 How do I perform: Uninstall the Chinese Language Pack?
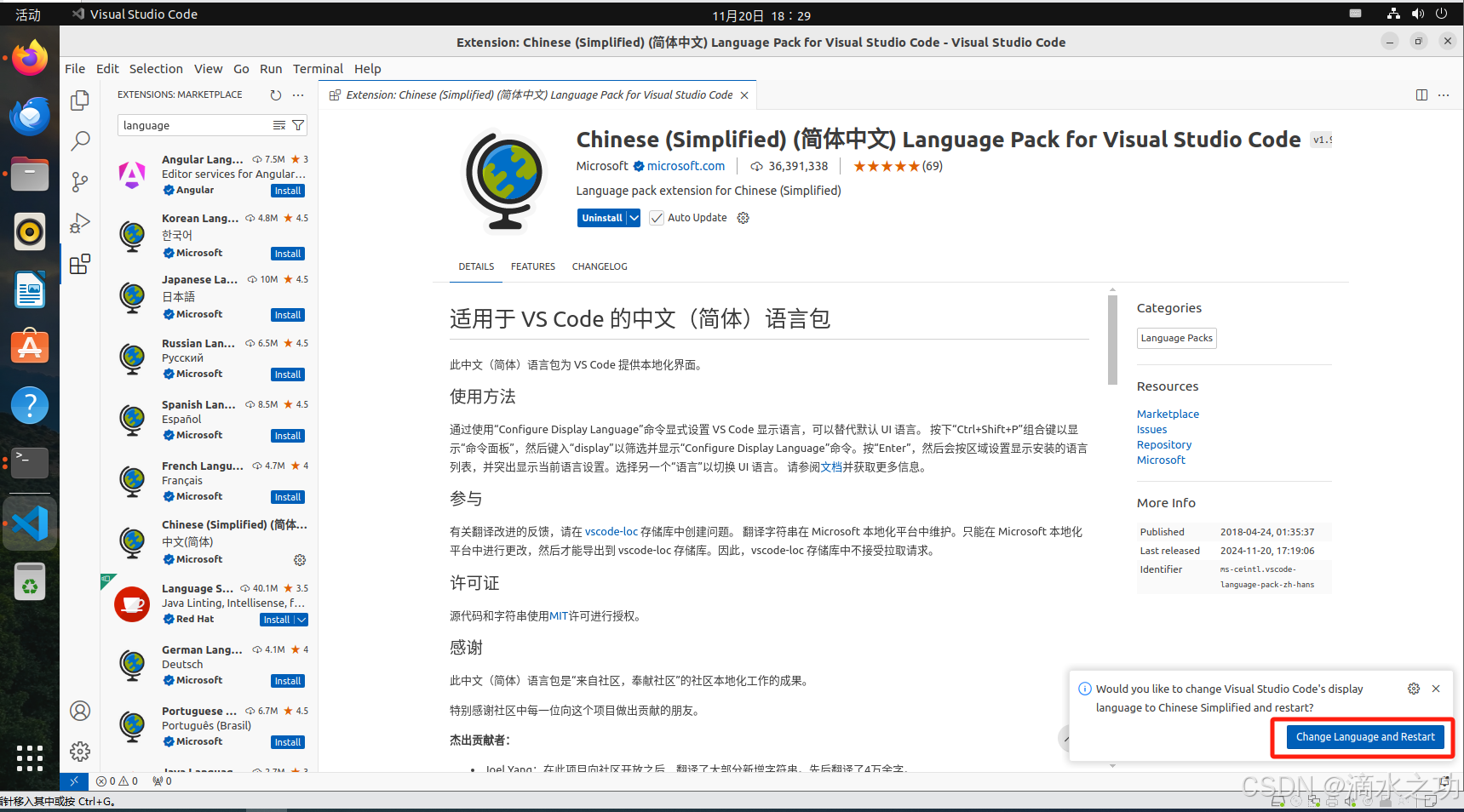click(x=602, y=218)
